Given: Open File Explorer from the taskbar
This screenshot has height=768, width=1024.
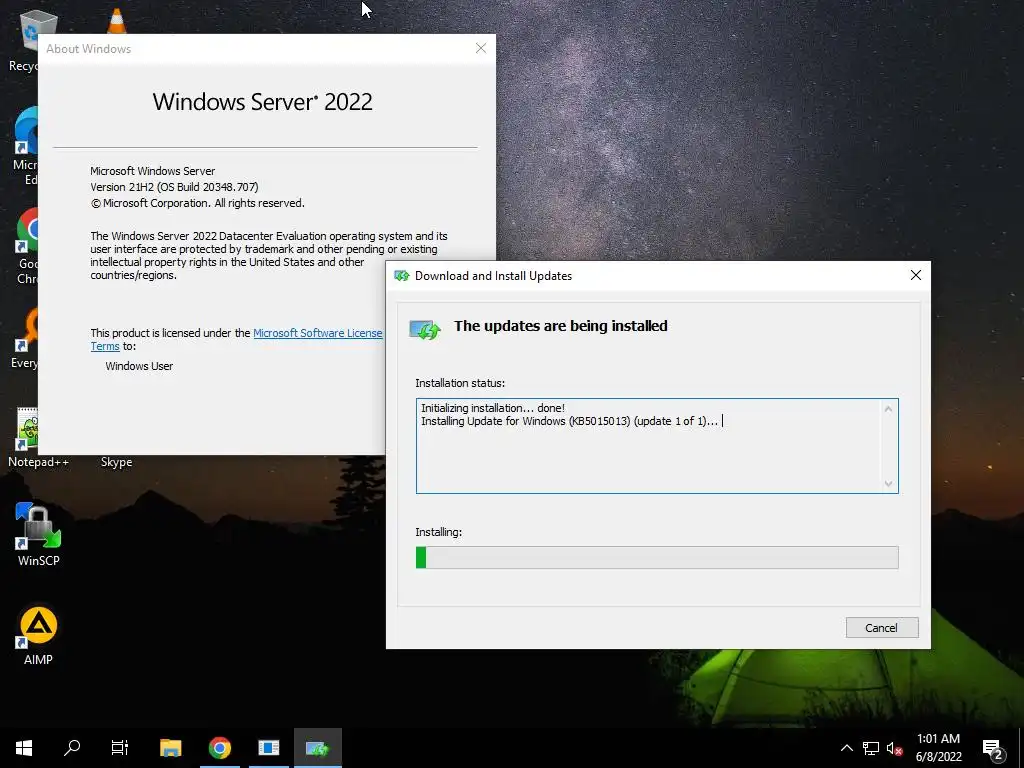Looking at the screenshot, I should point(170,748).
